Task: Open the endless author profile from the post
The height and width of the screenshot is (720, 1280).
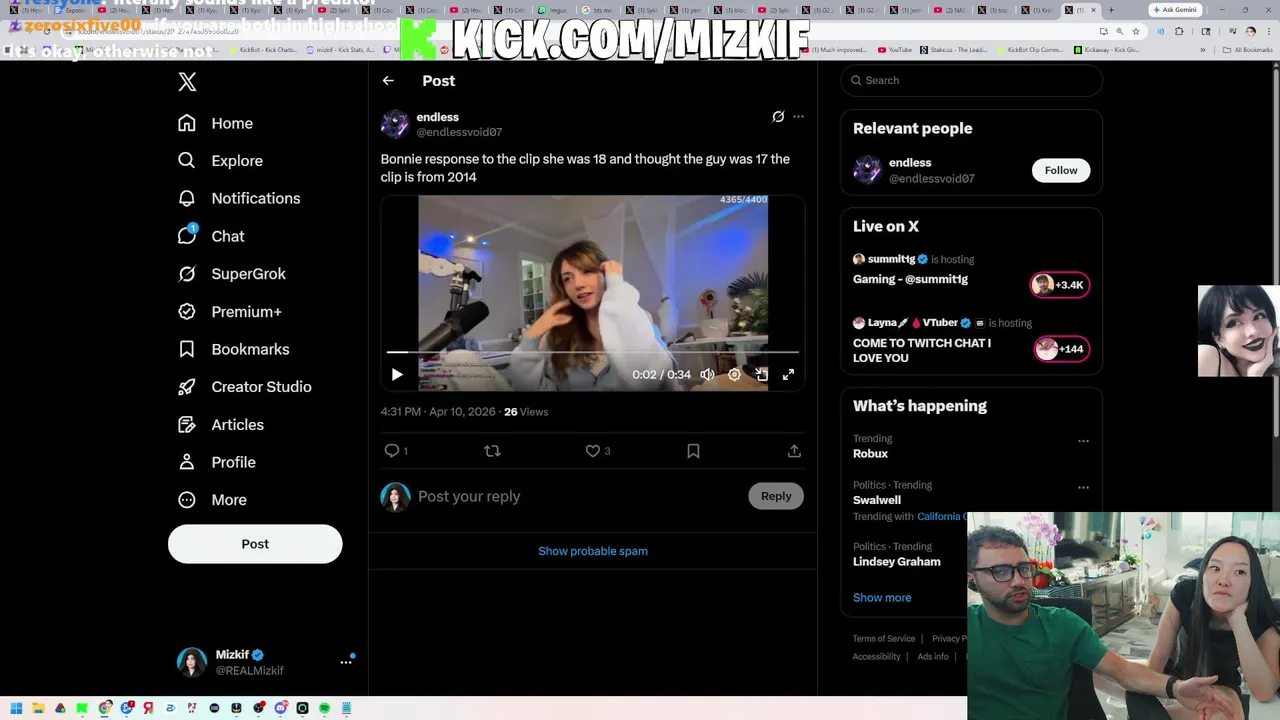Action: click(437, 117)
